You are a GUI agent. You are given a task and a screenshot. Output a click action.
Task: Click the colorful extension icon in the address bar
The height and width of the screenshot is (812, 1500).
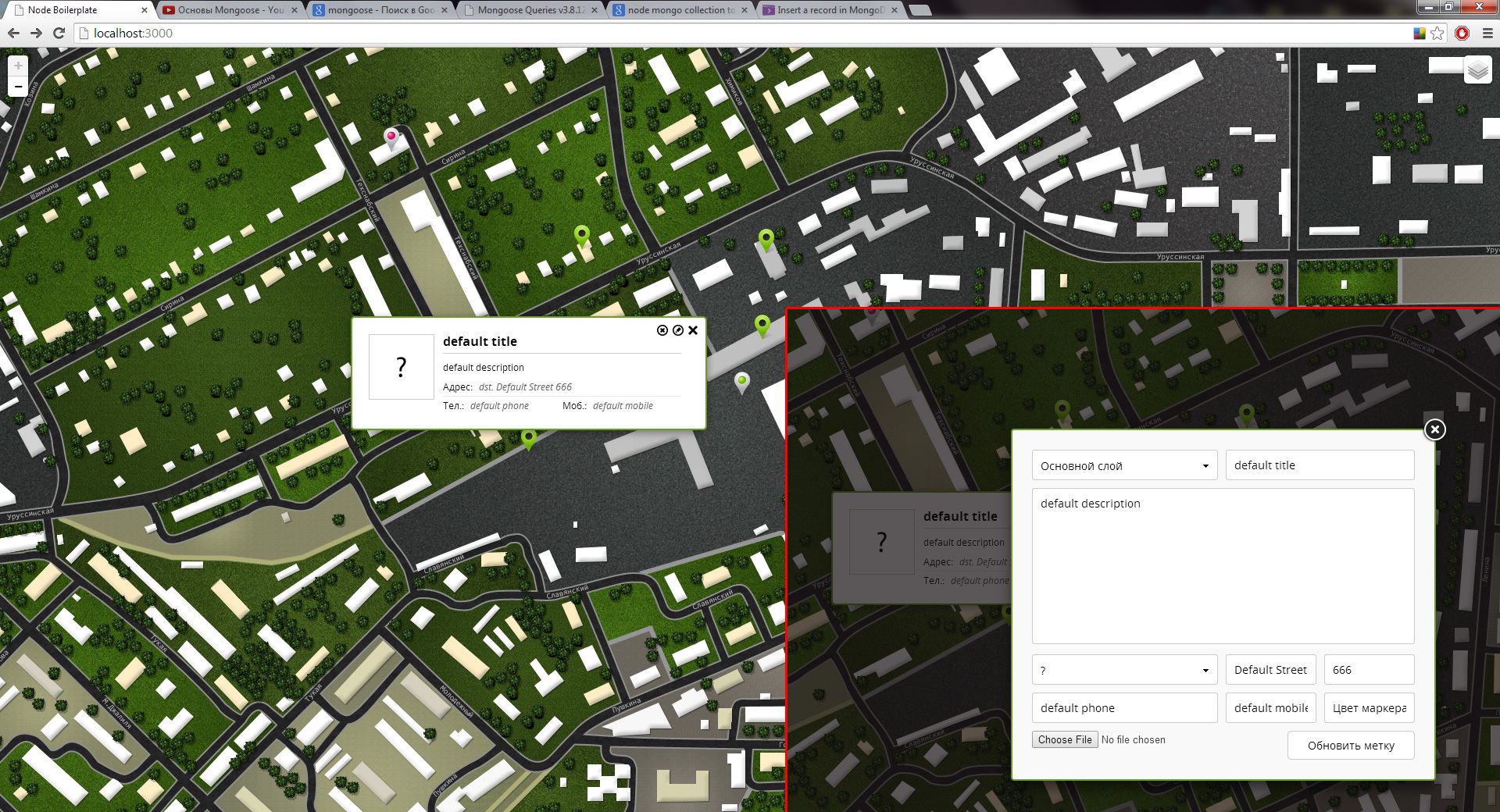click(x=1418, y=34)
